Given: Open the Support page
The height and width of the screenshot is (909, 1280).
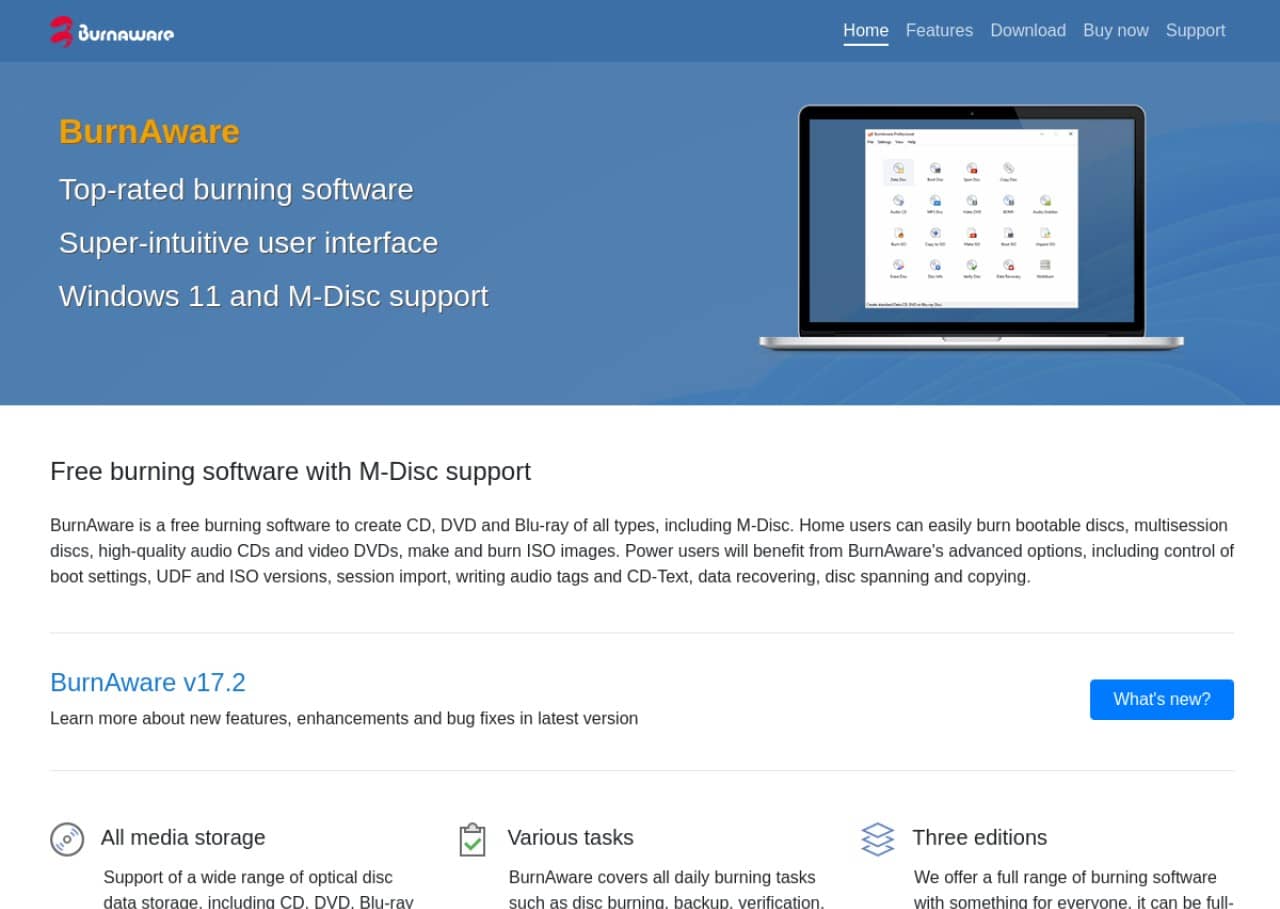Looking at the screenshot, I should pos(1195,30).
